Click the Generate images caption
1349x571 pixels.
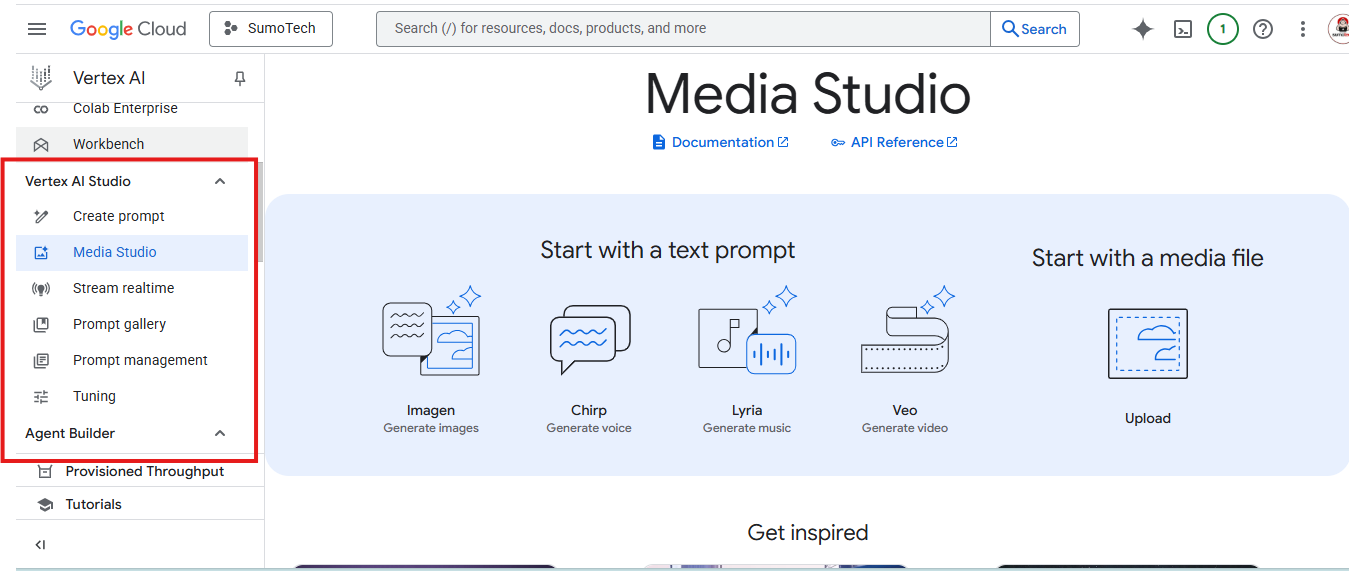[431, 428]
